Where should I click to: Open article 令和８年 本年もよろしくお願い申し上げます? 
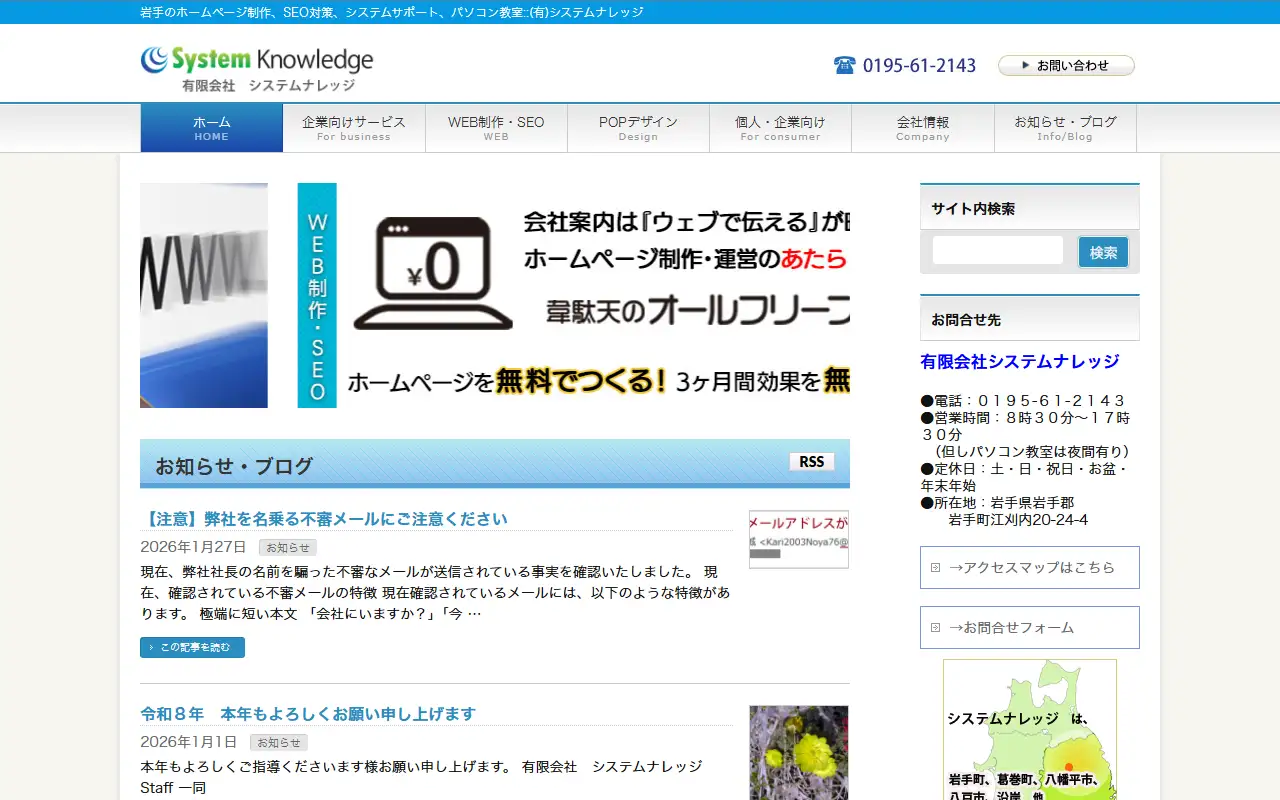pyautogui.click(x=308, y=714)
